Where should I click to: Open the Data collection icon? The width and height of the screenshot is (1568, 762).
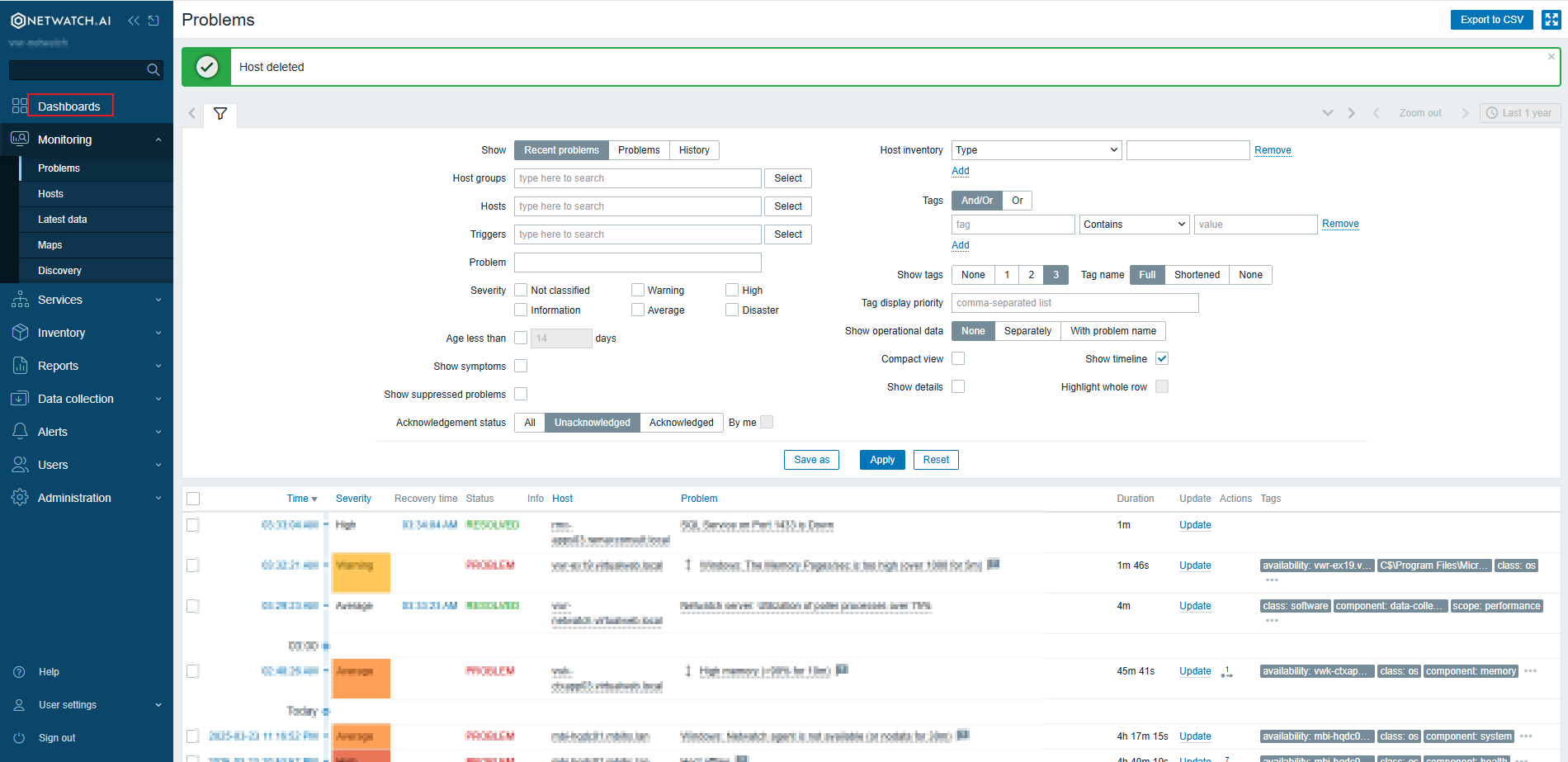(x=19, y=398)
